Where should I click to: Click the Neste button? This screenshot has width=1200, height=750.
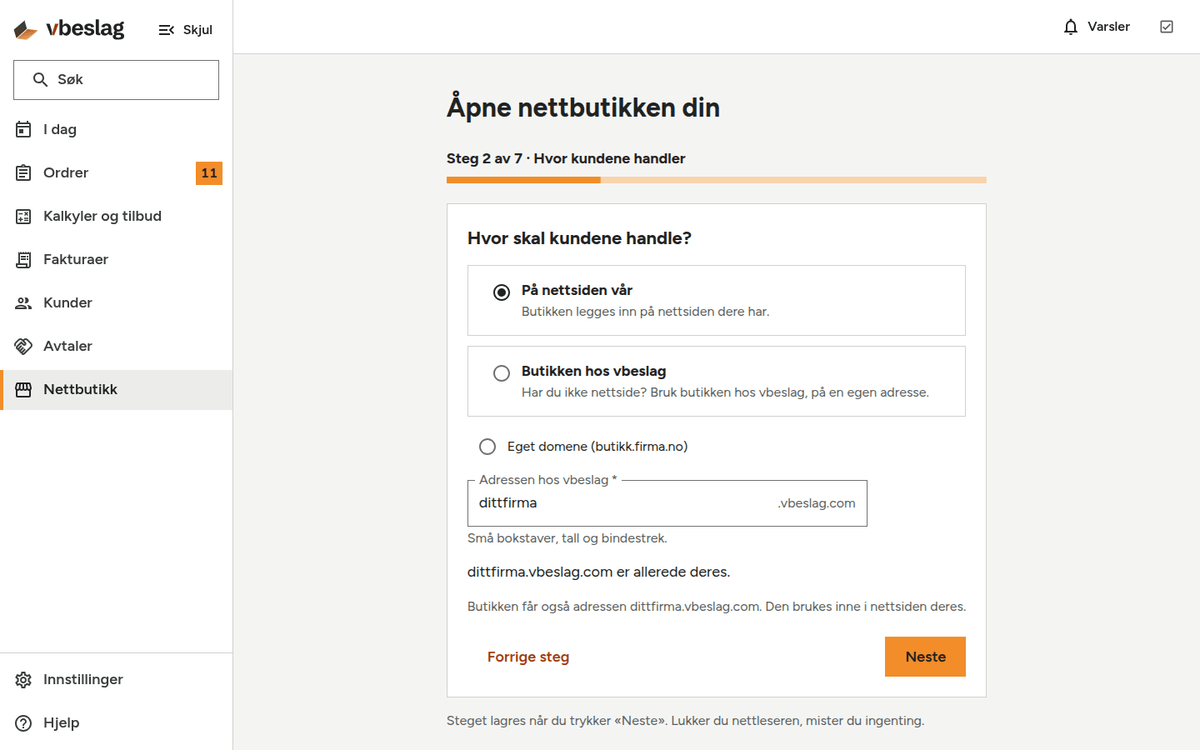point(925,657)
